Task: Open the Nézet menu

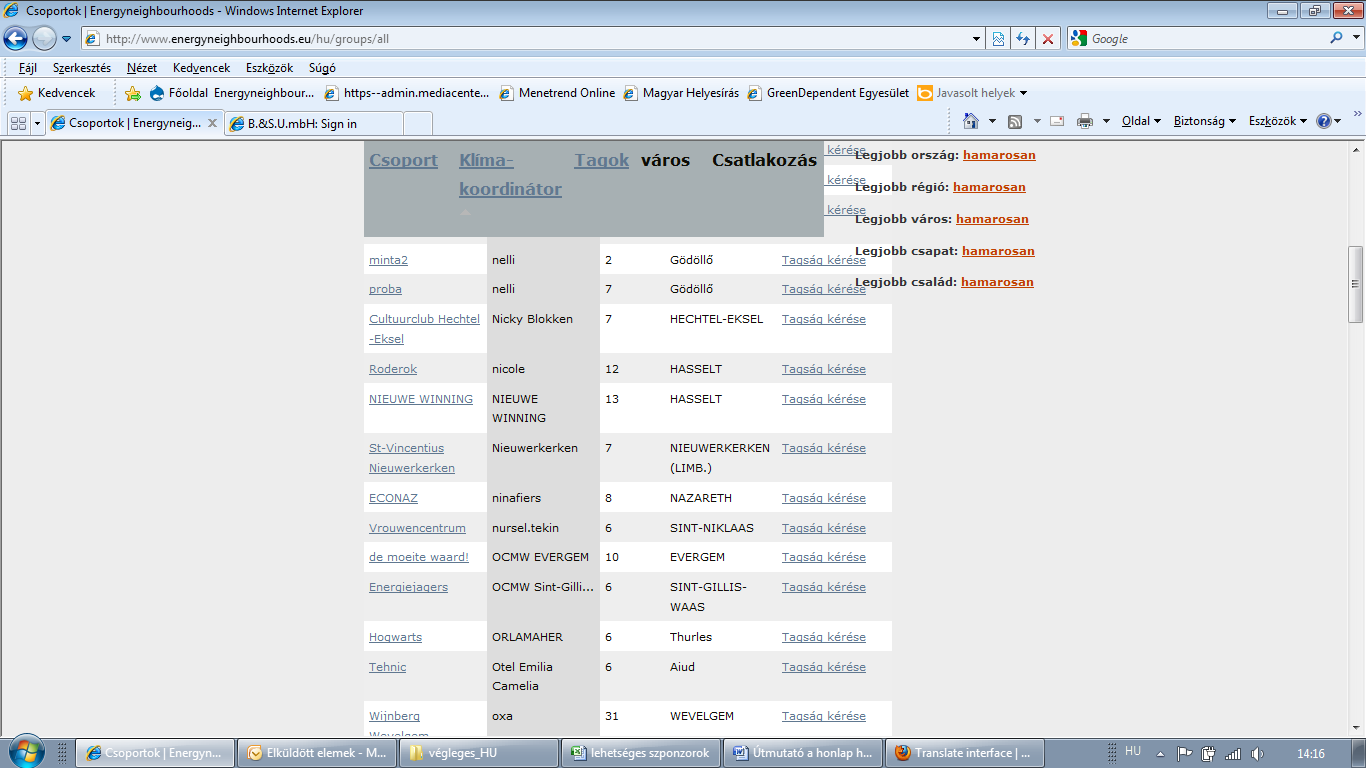Action: point(142,68)
